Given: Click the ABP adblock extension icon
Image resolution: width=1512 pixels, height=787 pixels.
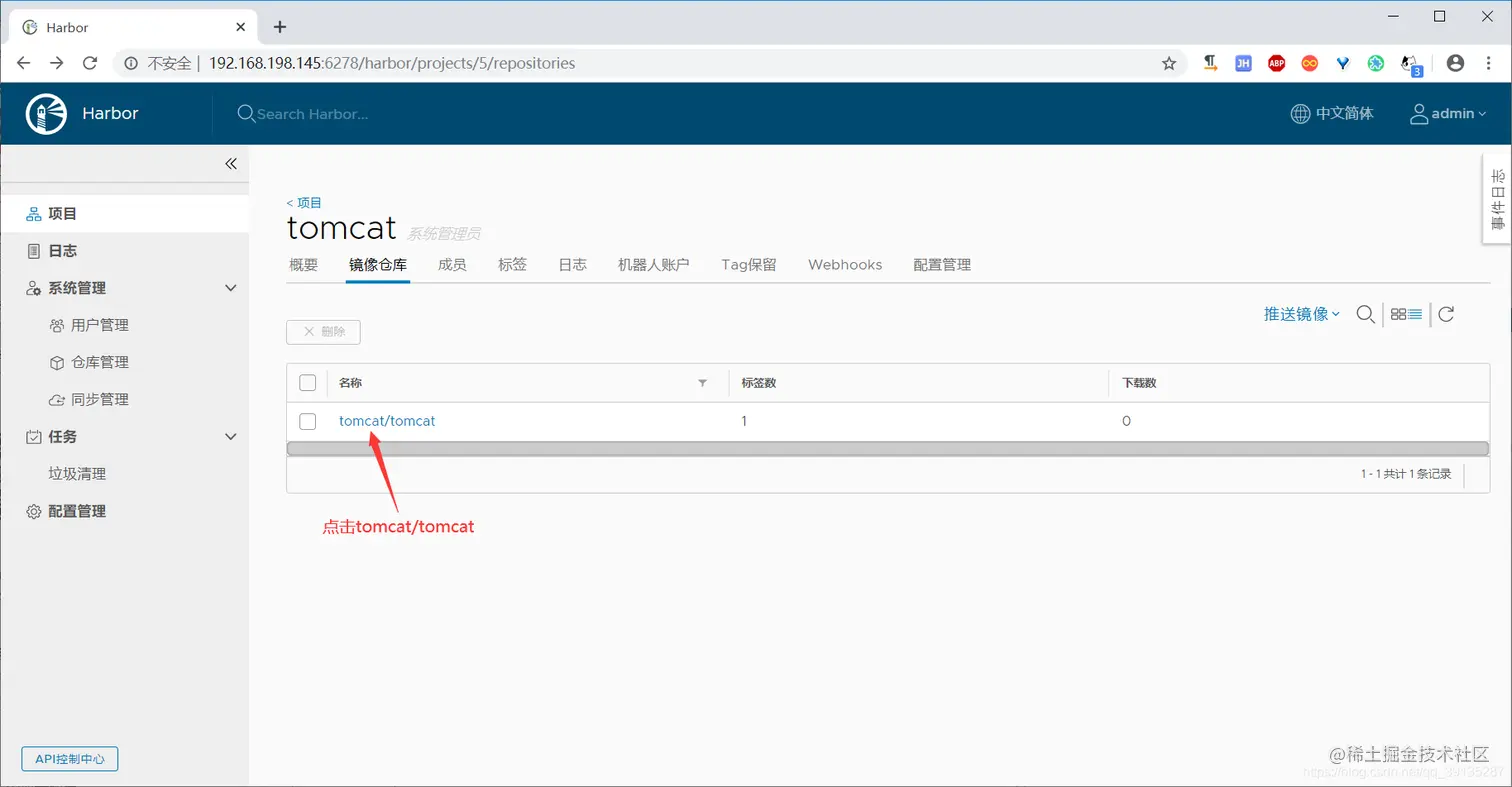Looking at the screenshot, I should pos(1276,63).
